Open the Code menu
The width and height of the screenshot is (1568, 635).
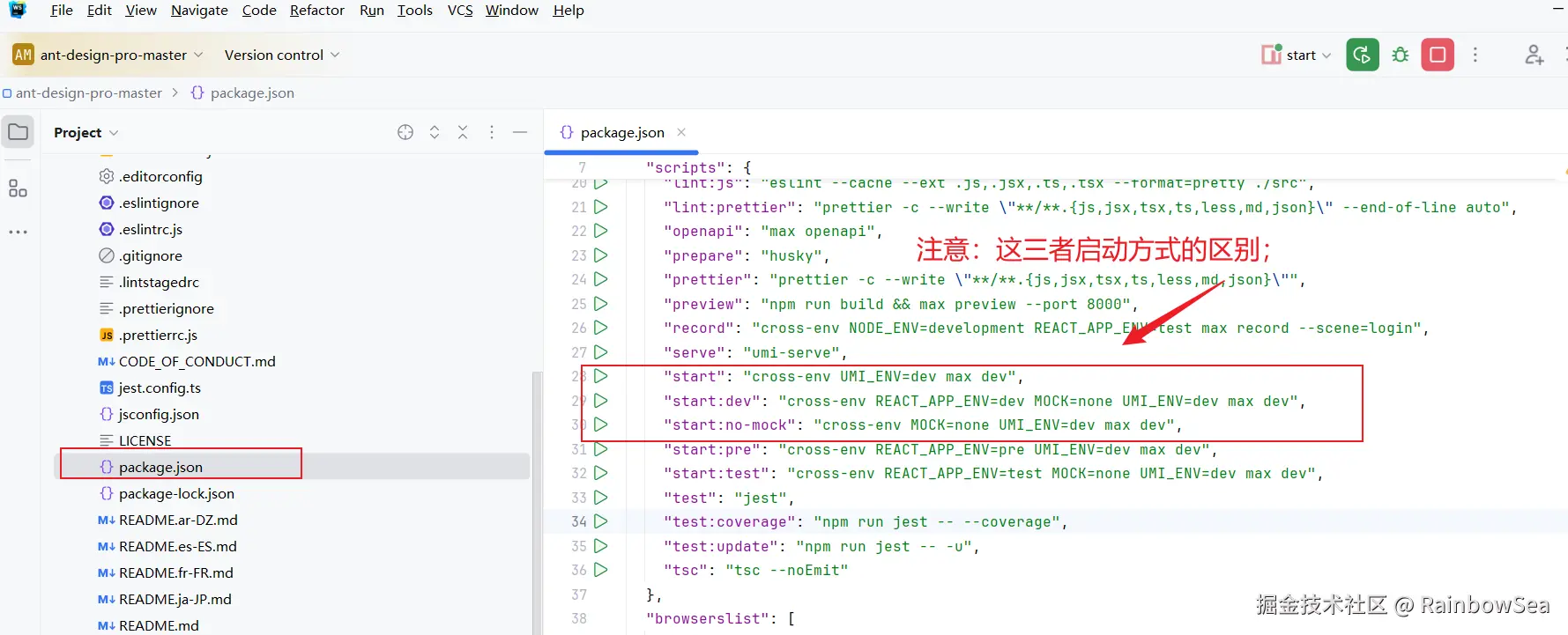(259, 11)
